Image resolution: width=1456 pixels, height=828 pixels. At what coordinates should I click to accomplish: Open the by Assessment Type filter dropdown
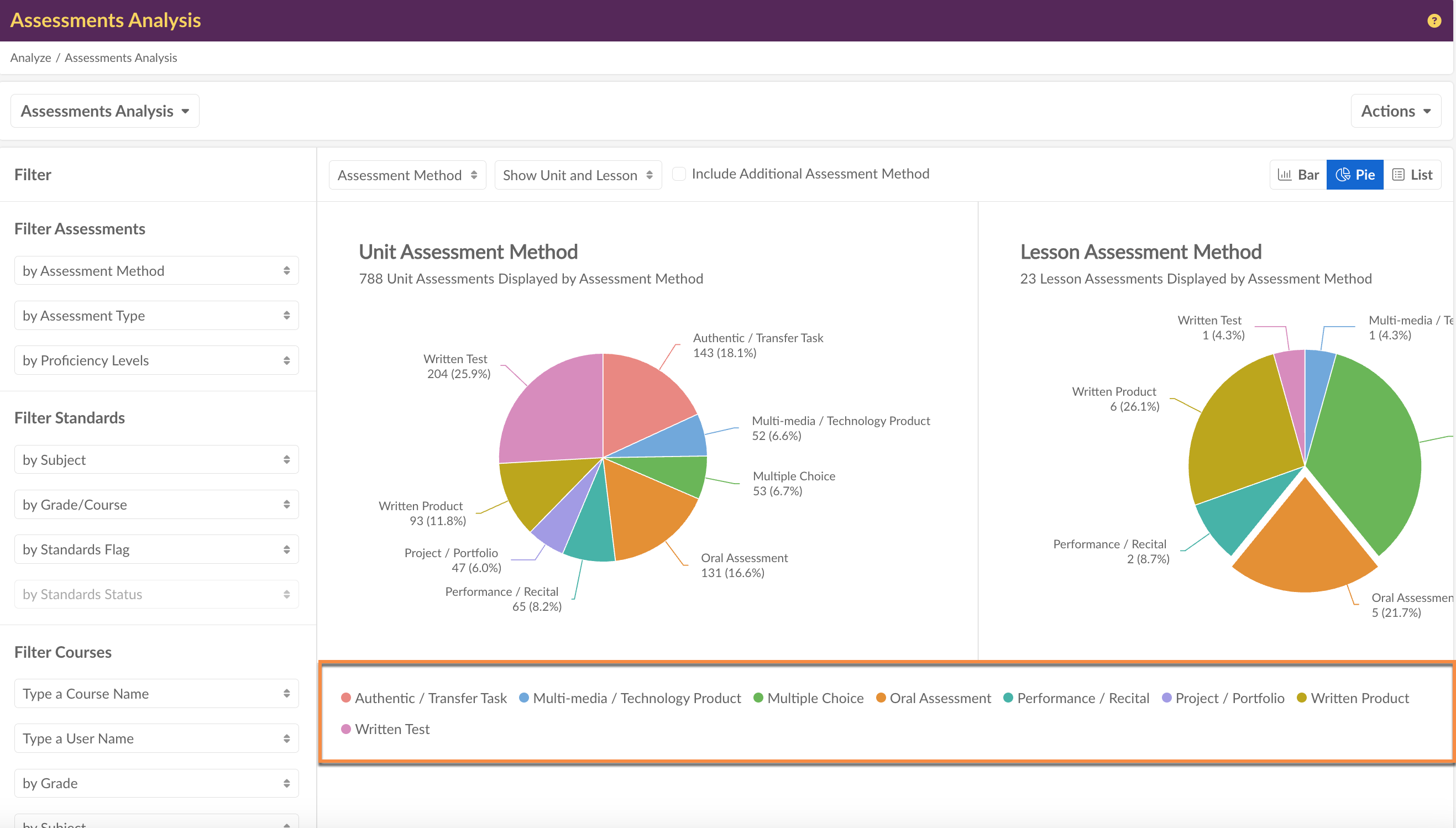(x=156, y=316)
